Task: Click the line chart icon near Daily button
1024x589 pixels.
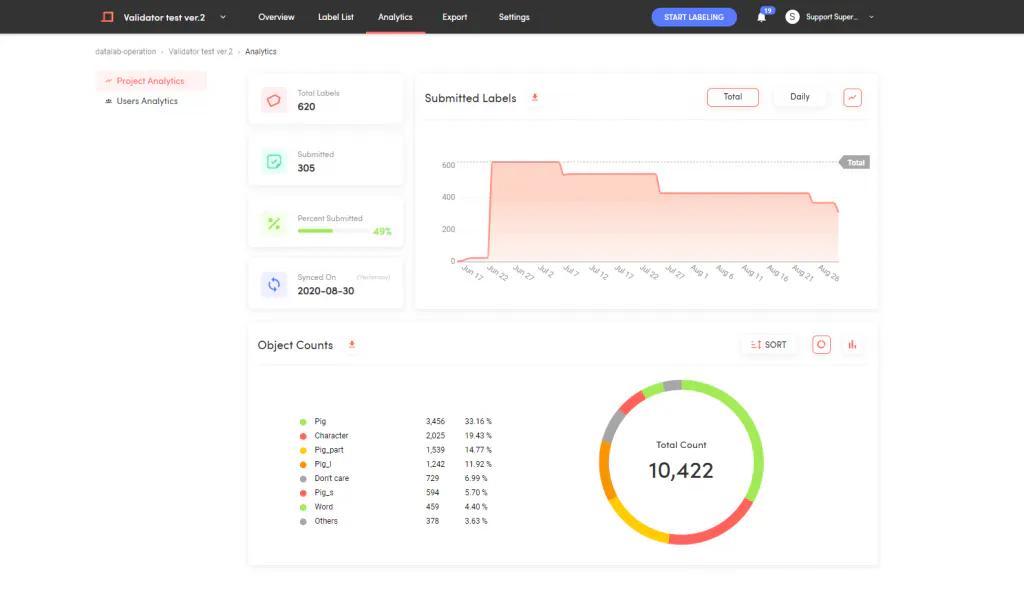Action: point(852,97)
